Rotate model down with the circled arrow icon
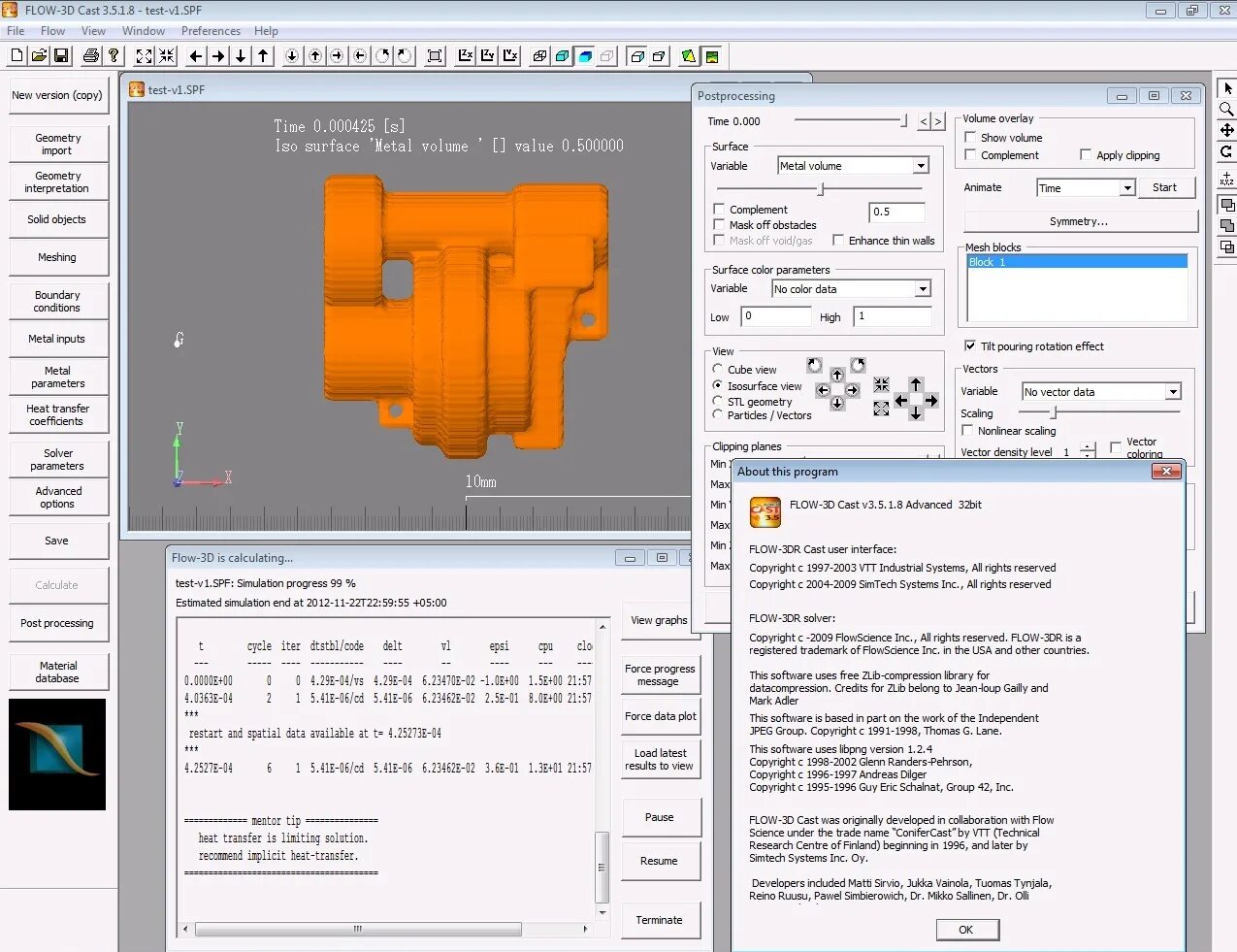This screenshot has height=952, width=1237. pos(291,56)
